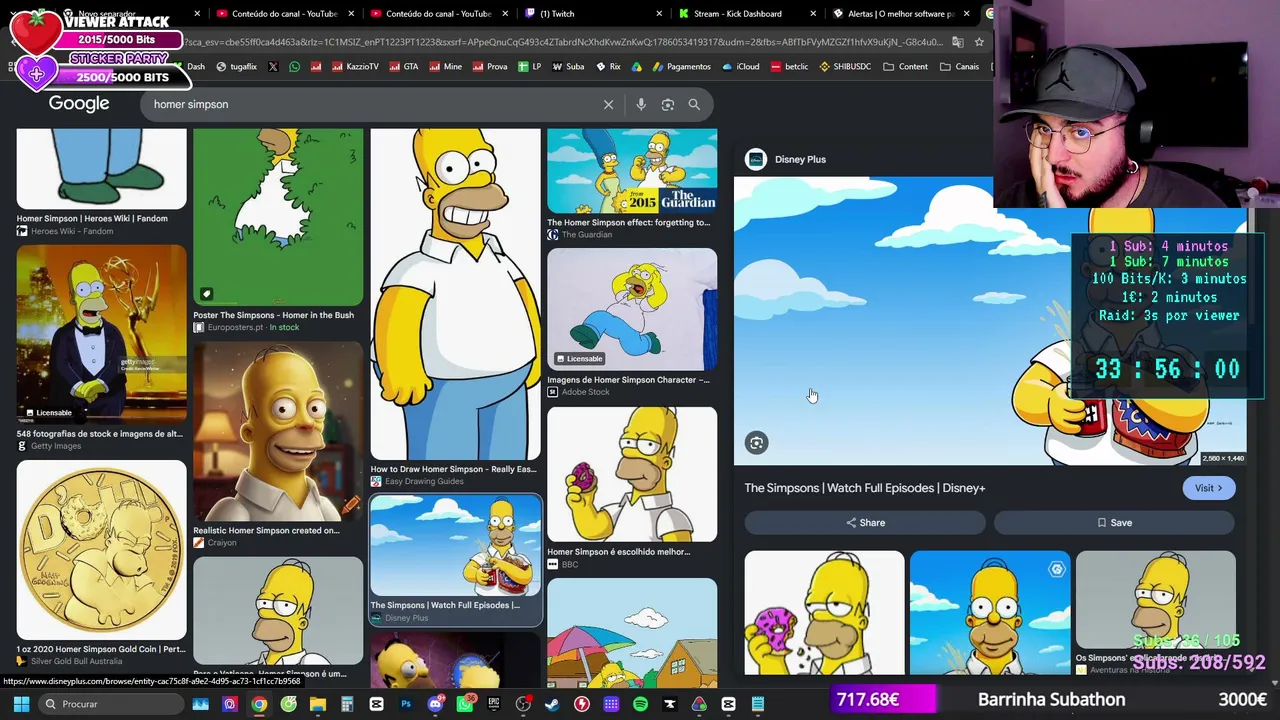Image resolution: width=1280 pixels, height=720 pixels.
Task: Open the Prova bookmark
Action: 490,67
